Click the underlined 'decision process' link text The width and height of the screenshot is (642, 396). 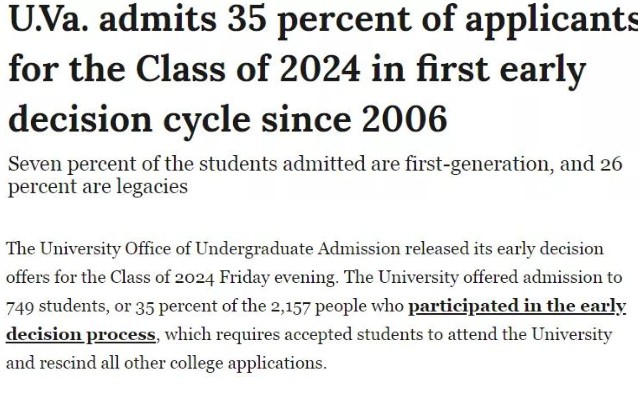(x=81, y=335)
